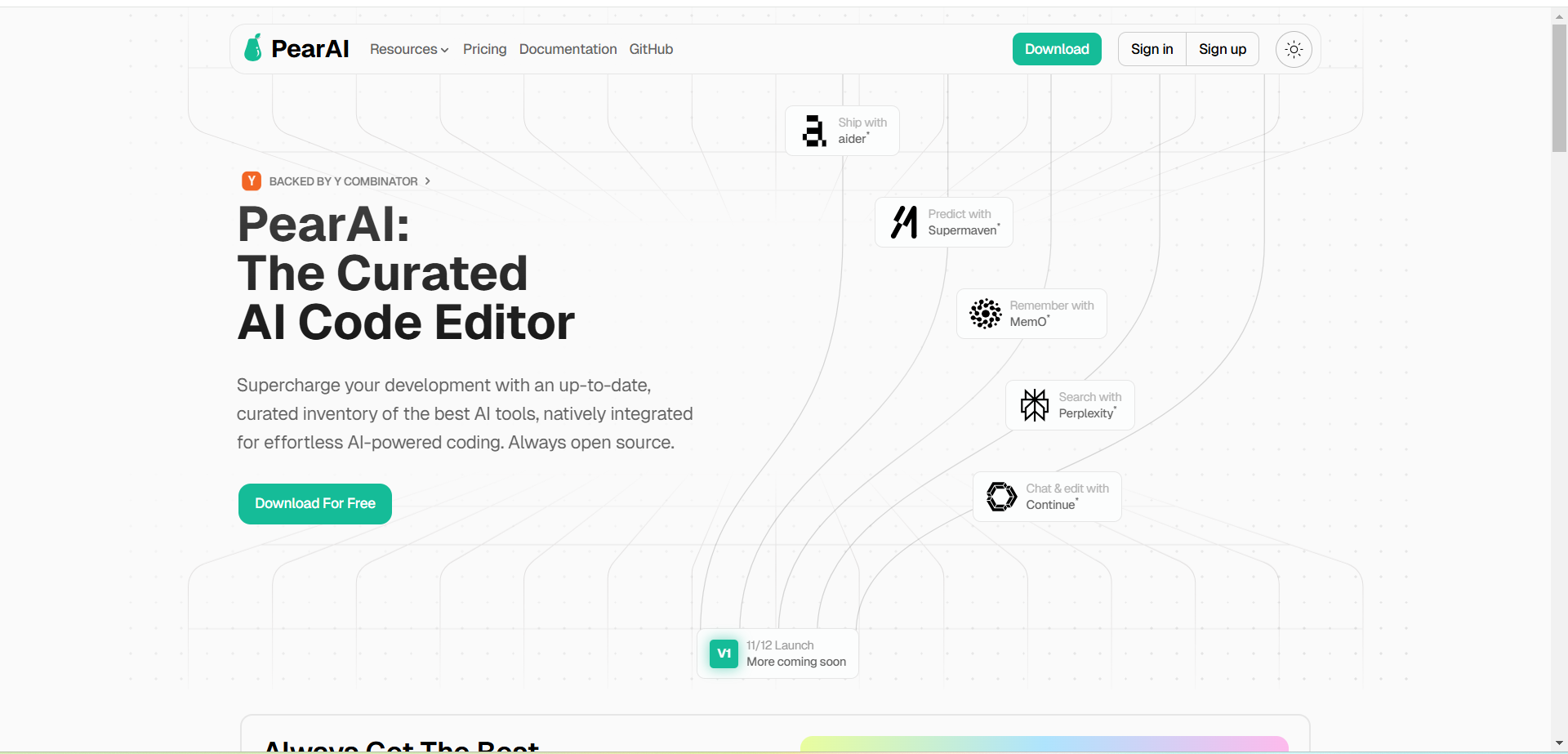This screenshot has width=1568, height=754.
Task: Click the aider pixel logo icon
Action: pos(813,131)
